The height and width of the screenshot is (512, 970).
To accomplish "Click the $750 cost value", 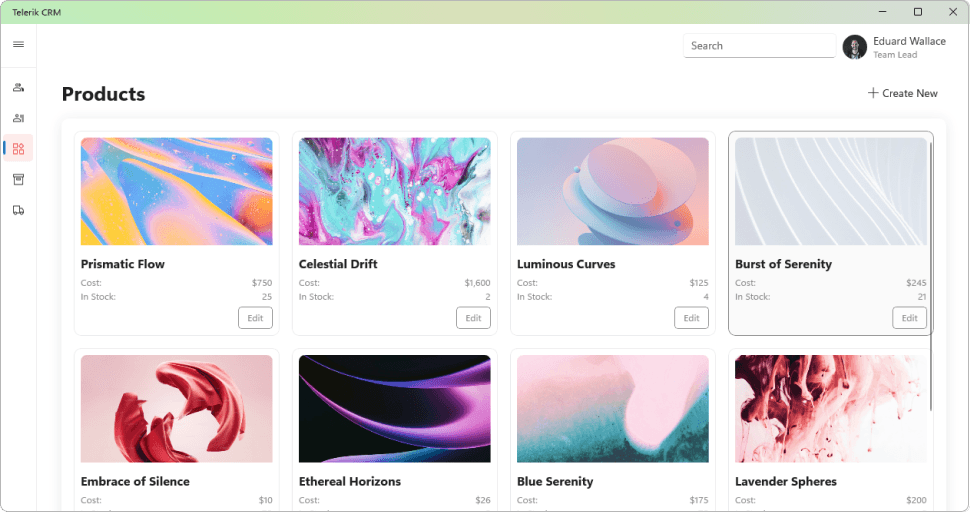I will (x=262, y=283).
